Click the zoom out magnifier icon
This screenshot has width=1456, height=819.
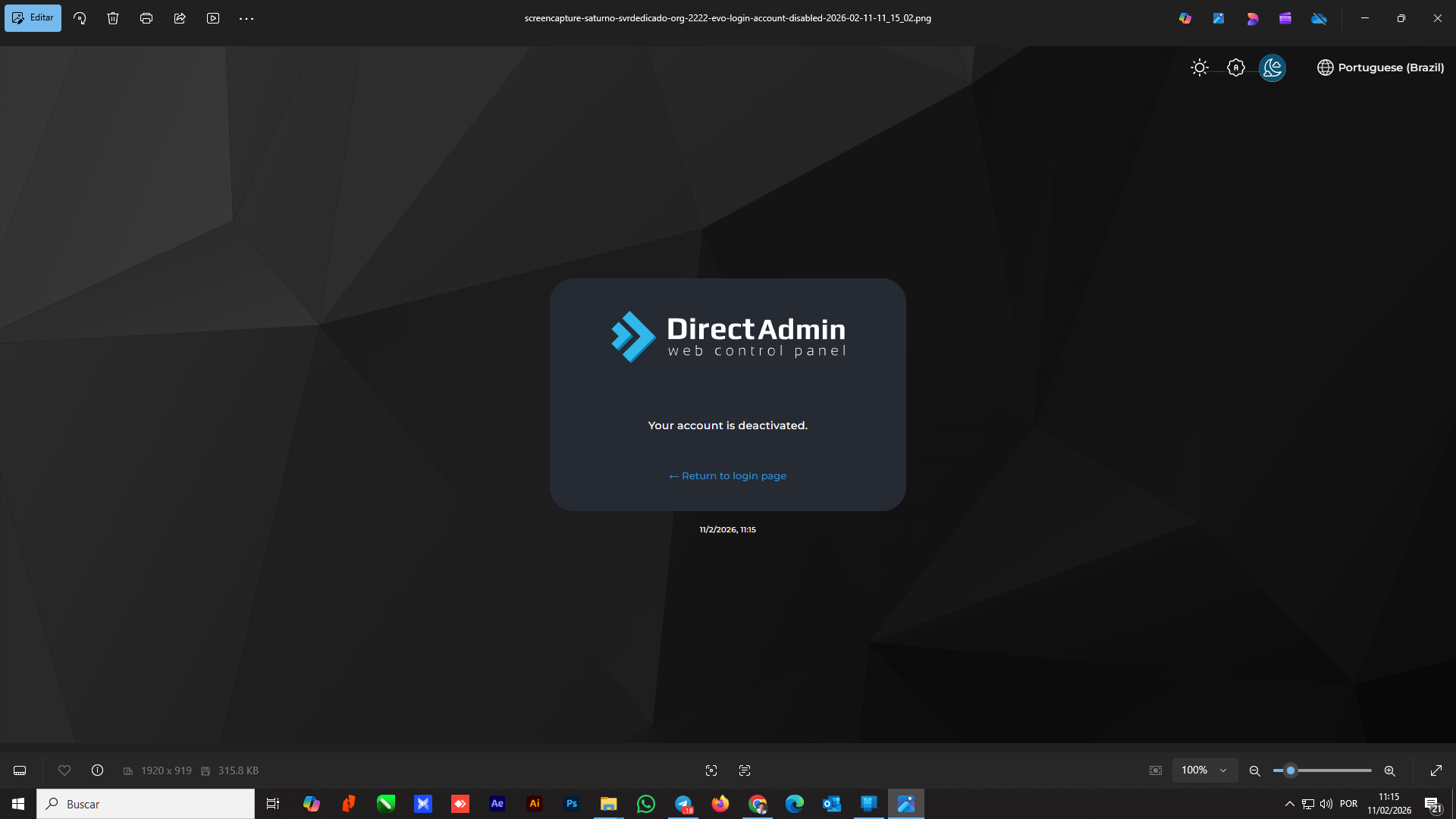pyautogui.click(x=1255, y=770)
